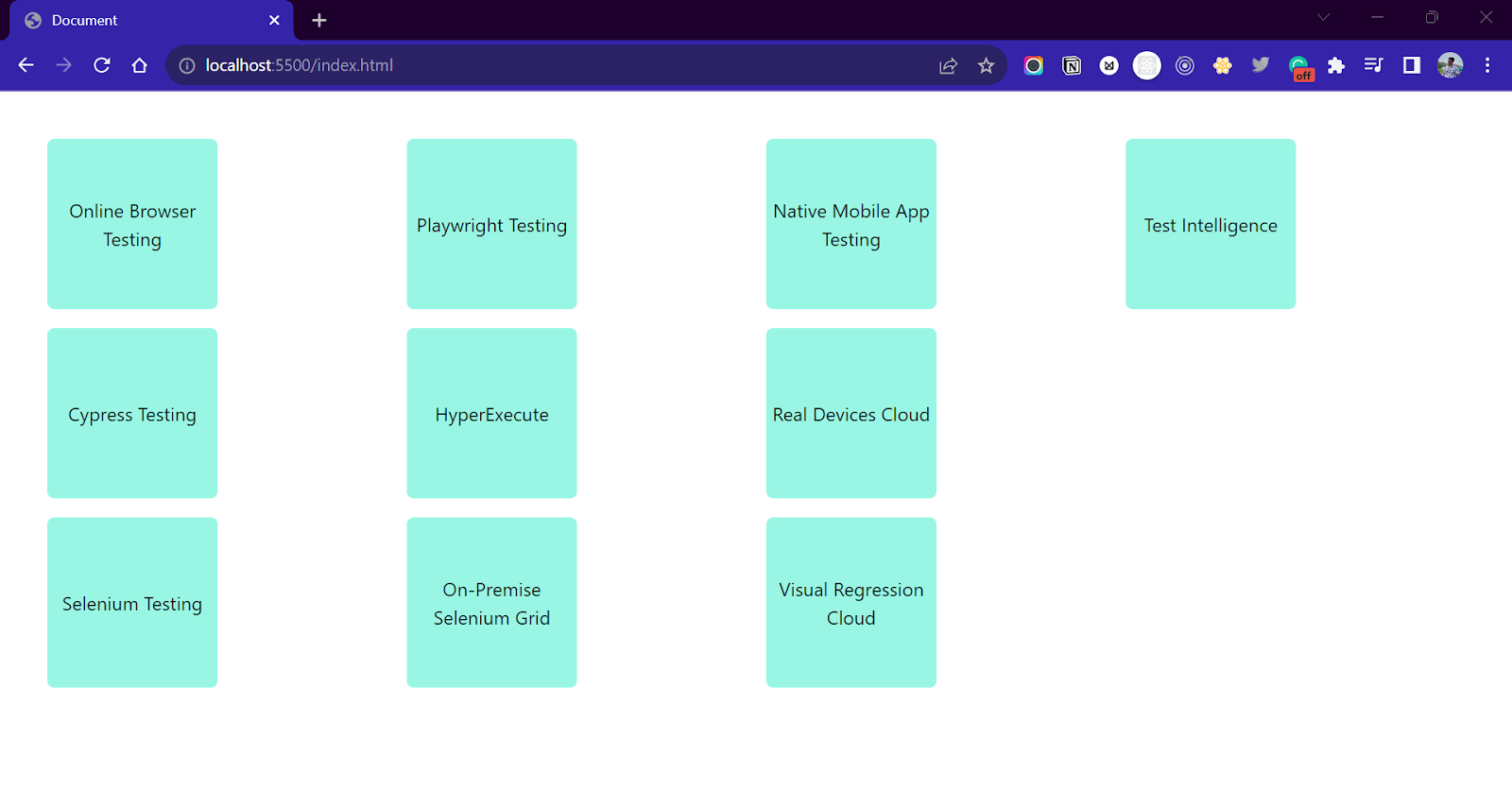Screen dimensions: 1512x791
Task: Click the Test Intelligence card
Action: click(1211, 224)
